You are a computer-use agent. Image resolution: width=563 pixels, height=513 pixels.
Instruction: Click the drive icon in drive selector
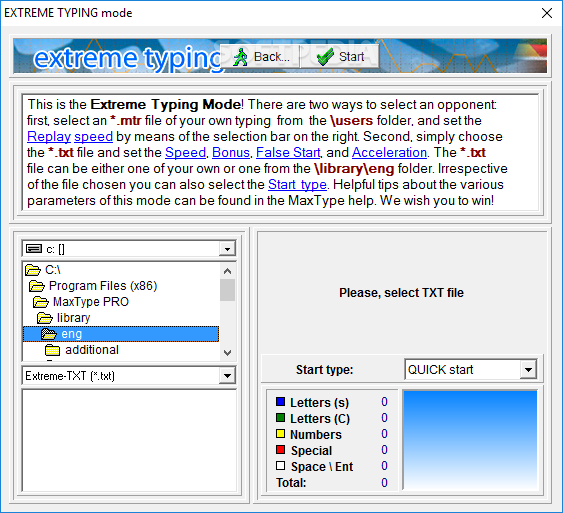click(x=34, y=249)
